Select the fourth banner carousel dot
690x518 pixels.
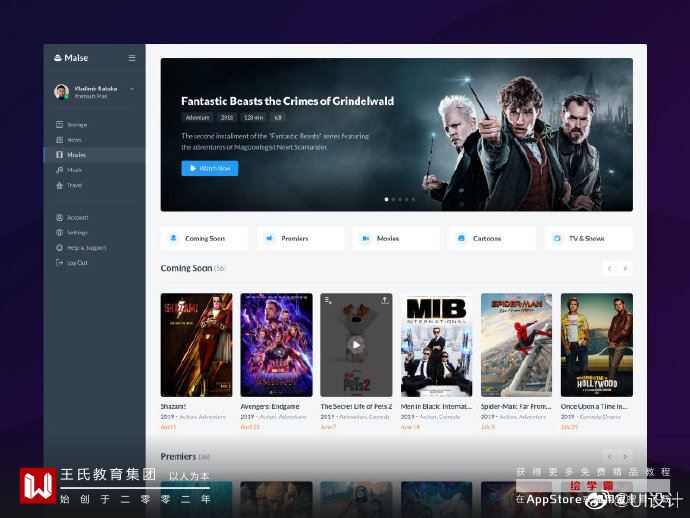[406, 199]
